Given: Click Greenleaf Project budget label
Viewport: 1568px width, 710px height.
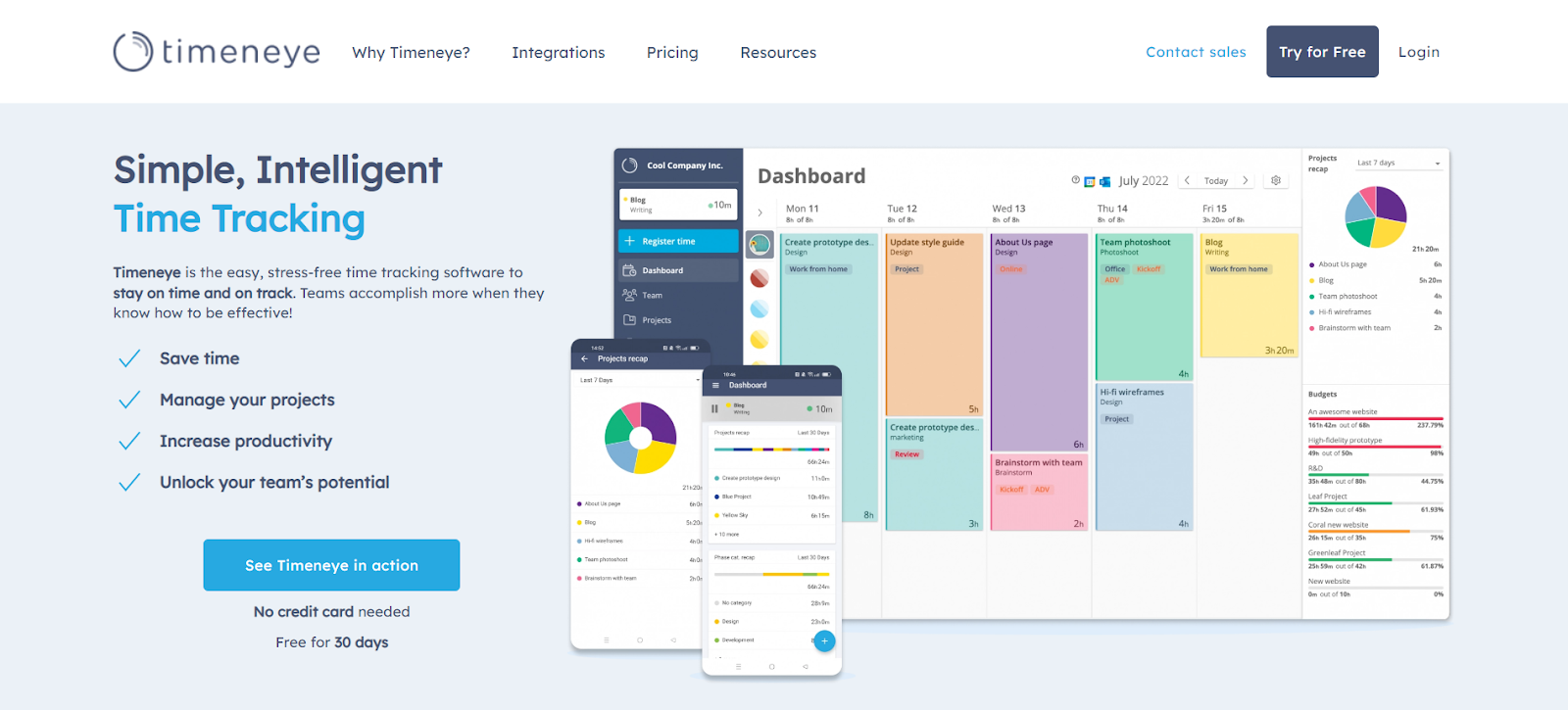Looking at the screenshot, I should click(1337, 552).
